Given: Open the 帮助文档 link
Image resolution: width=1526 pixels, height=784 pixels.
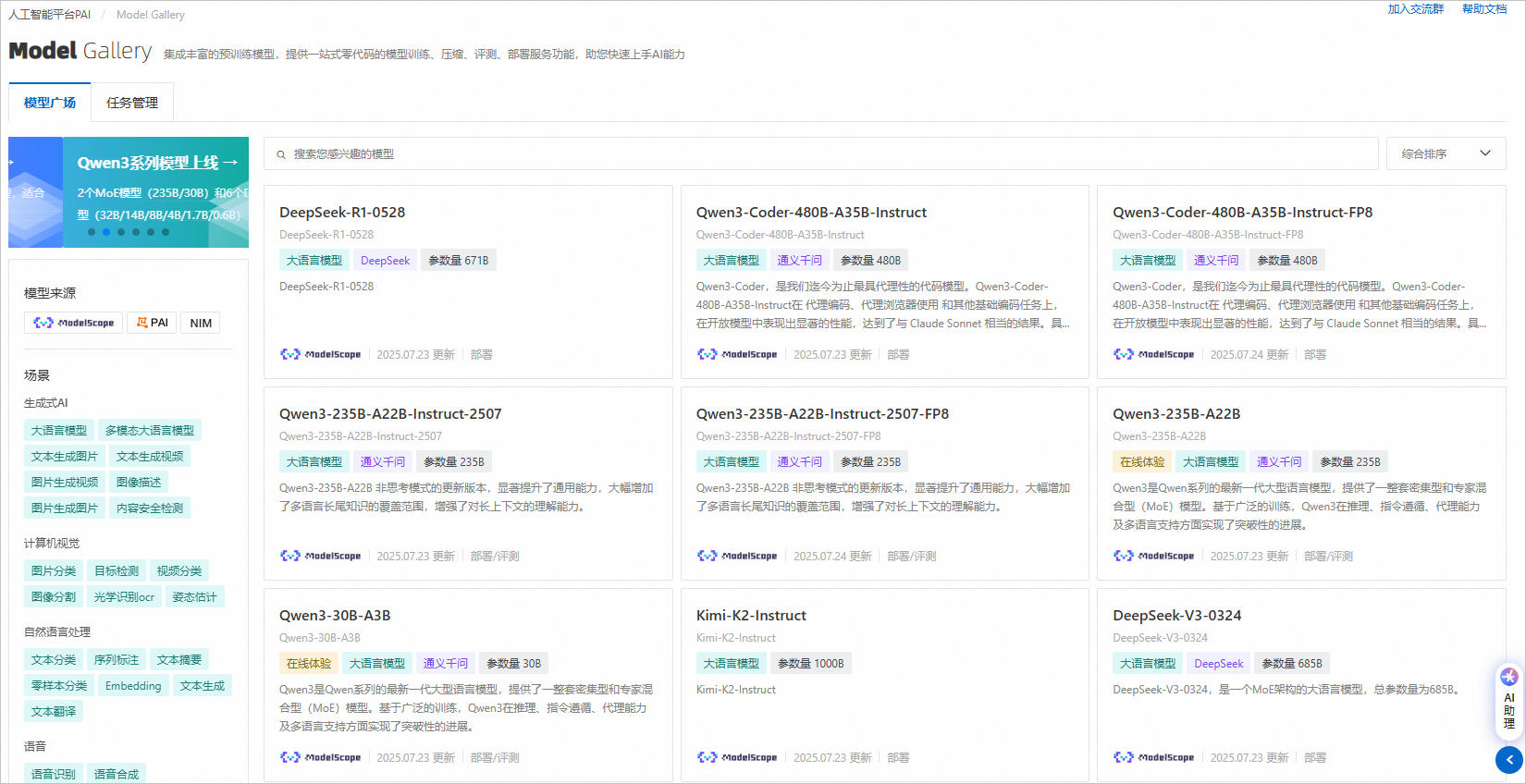Looking at the screenshot, I should (1484, 9).
